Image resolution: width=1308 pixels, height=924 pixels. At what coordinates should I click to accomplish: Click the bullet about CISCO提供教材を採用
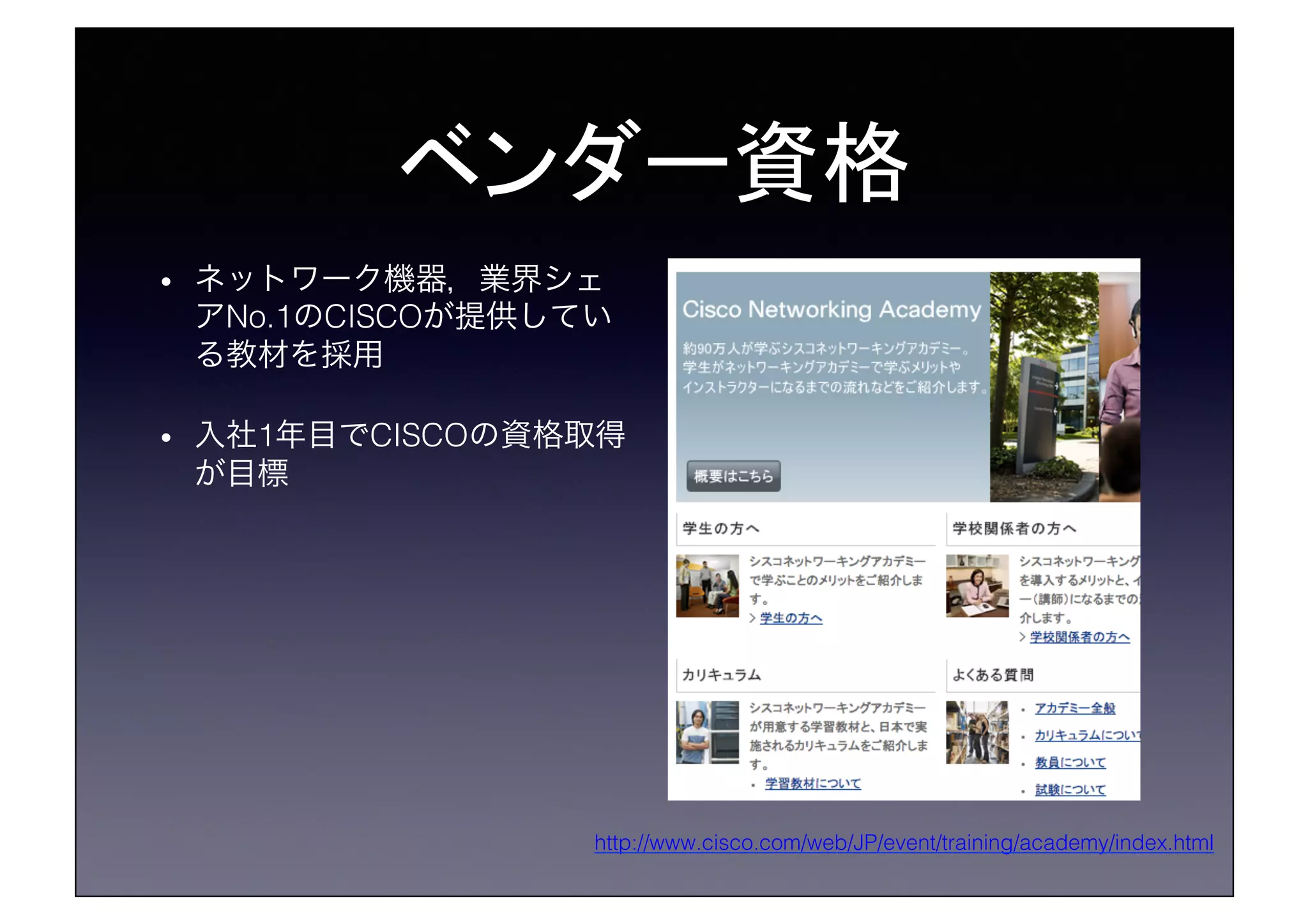403,316
